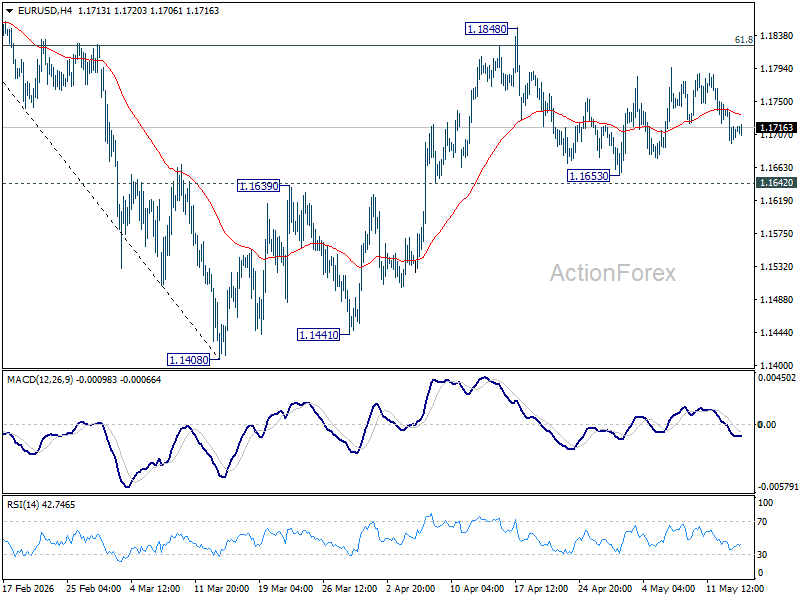800x600 pixels.
Task: Click the 61.8 Fibonacci level label
Action: 743,40
